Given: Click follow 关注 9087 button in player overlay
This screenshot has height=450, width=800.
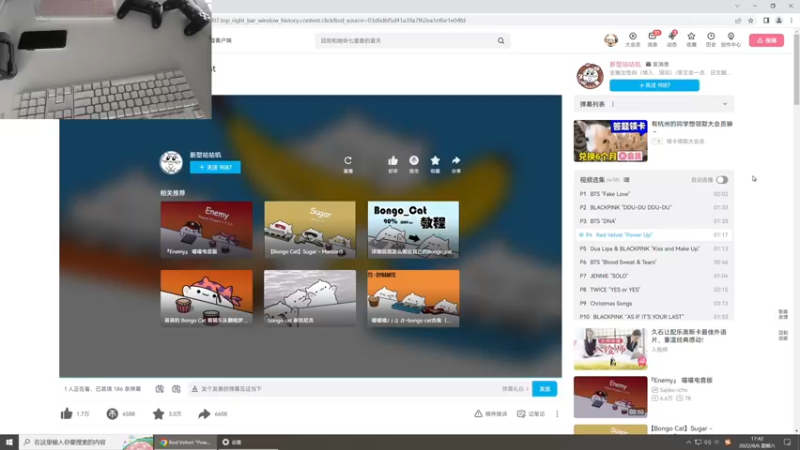Looking at the screenshot, I should (x=215, y=167).
